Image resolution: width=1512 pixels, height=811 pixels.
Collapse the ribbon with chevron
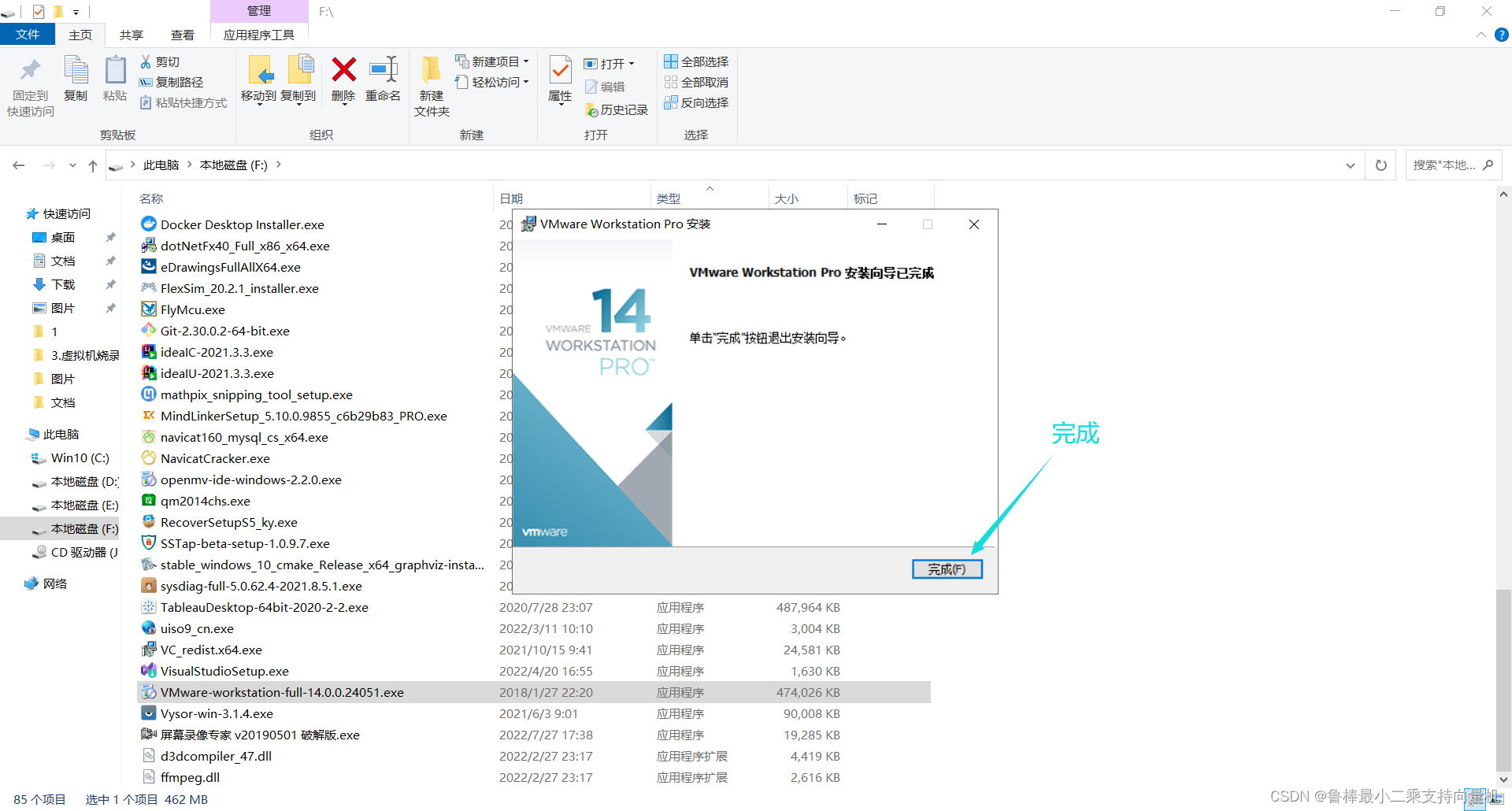pos(1480,35)
